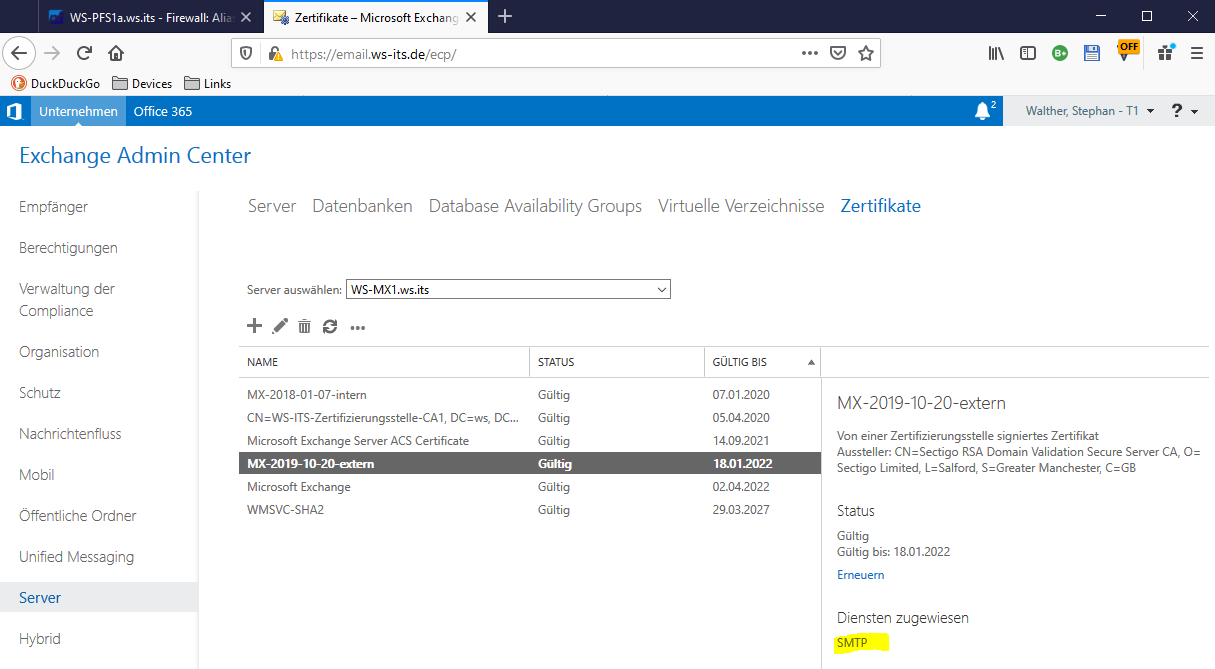
Task: Open the Server sub-tab
Action: point(272,206)
